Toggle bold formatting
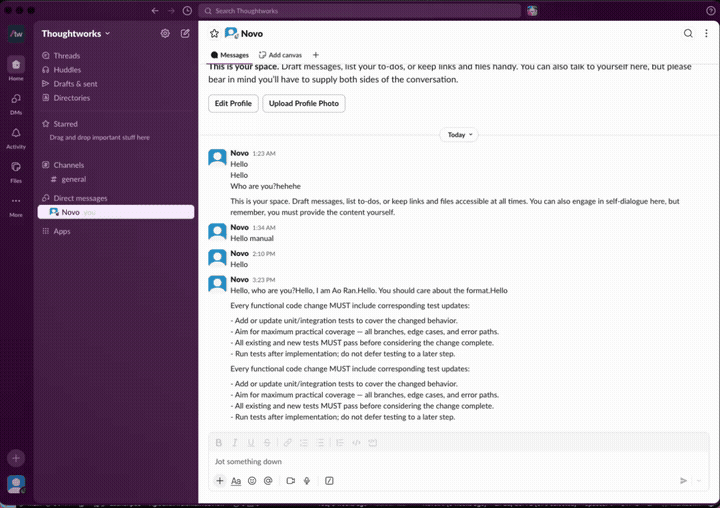The height and width of the screenshot is (508, 720). click(x=219, y=442)
